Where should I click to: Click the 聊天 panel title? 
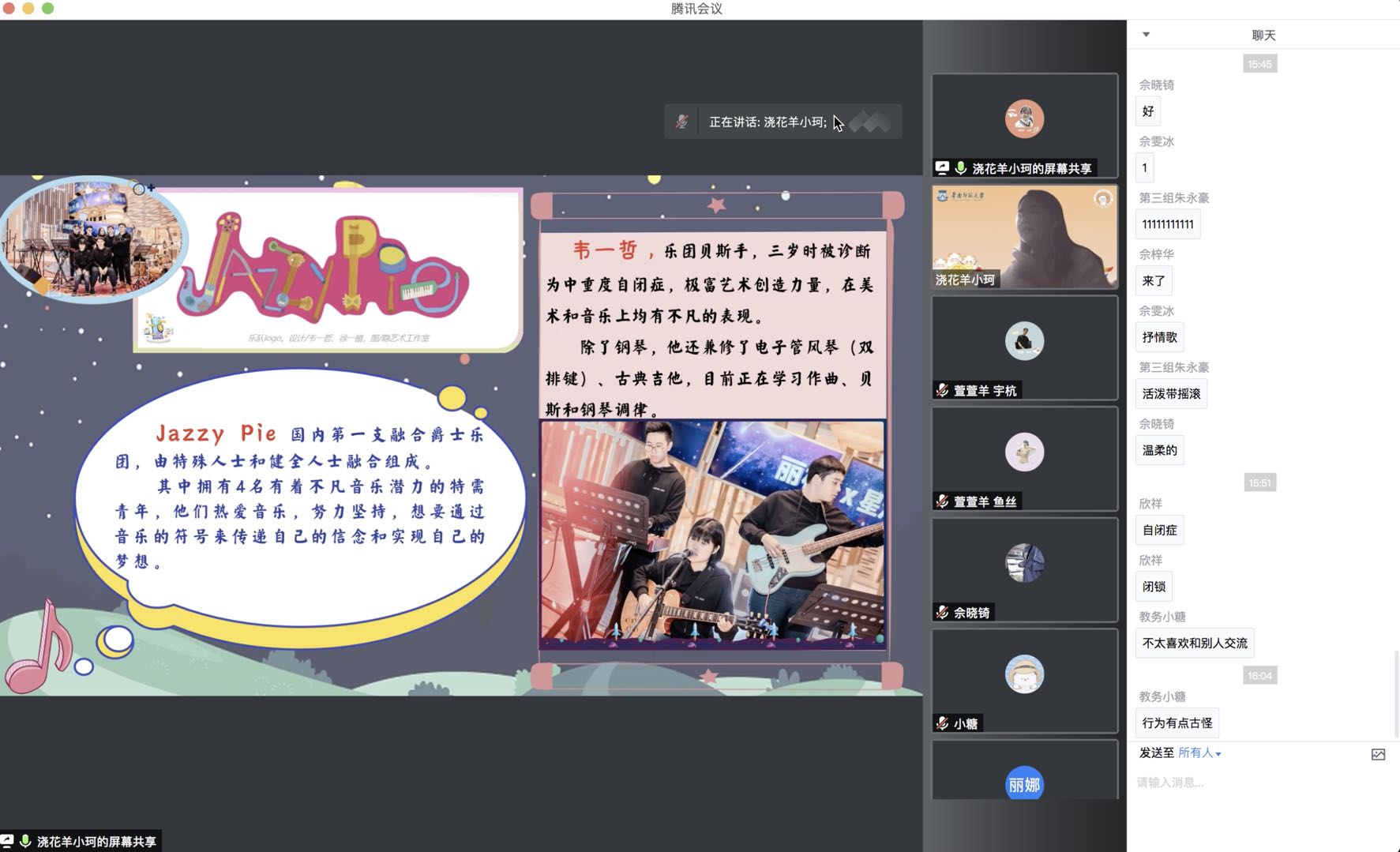click(1263, 35)
